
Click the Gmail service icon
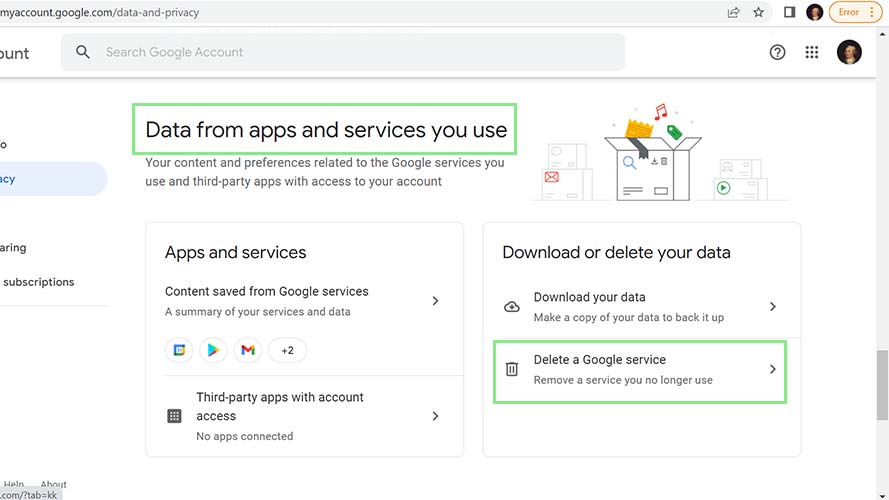pyautogui.click(x=248, y=350)
